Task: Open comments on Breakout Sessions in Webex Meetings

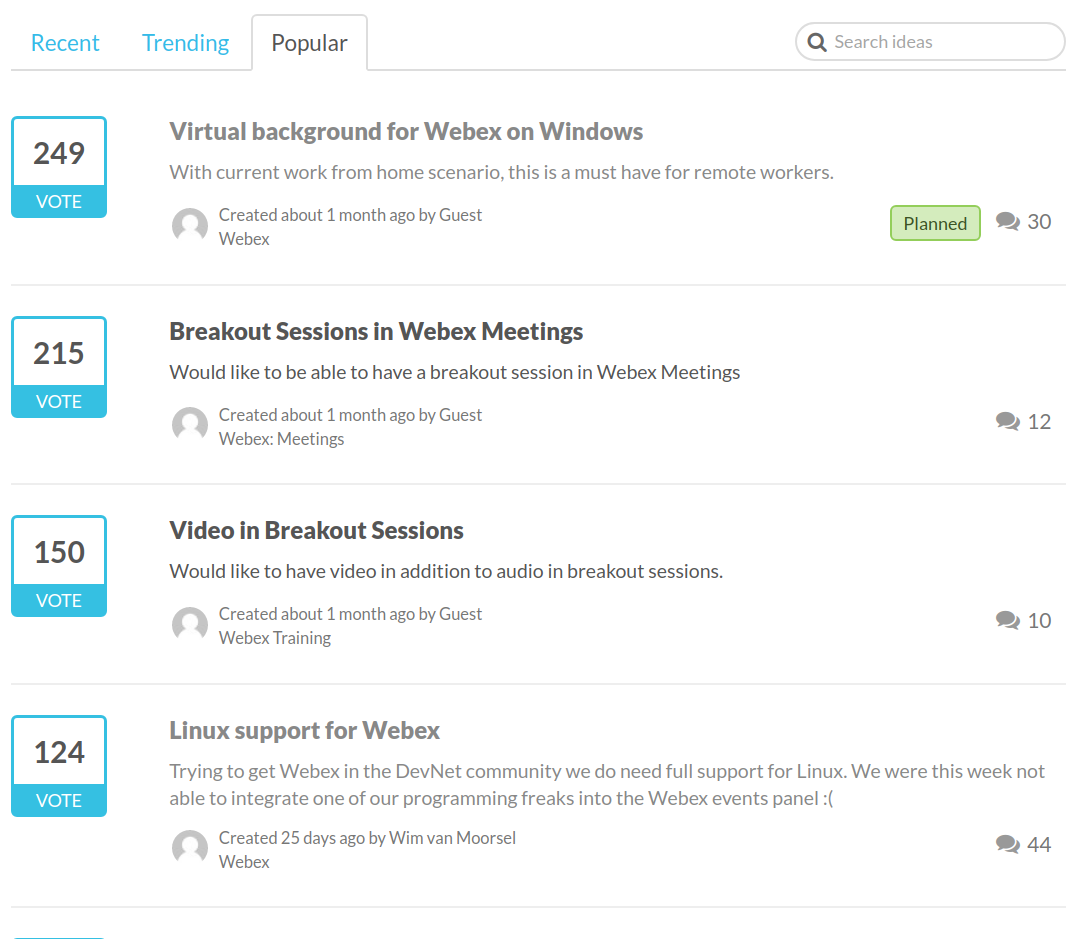Action: 1023,421
